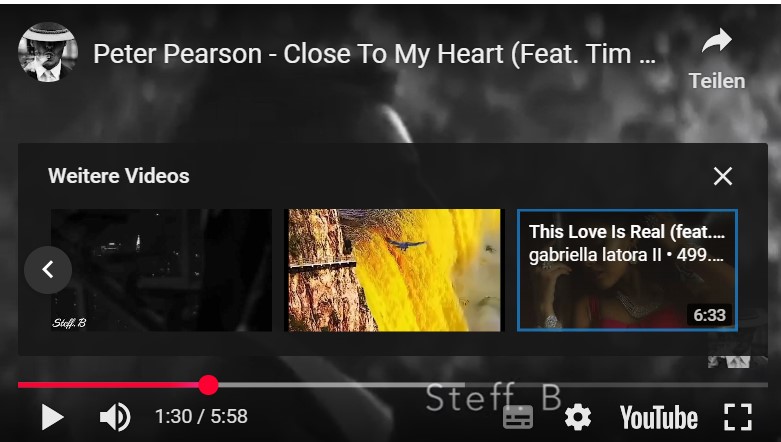The width and height of the screenshot is (781, 442).
Task: Click the 1:30 / 5:58 time display
Action: click(x=201, y=417)
